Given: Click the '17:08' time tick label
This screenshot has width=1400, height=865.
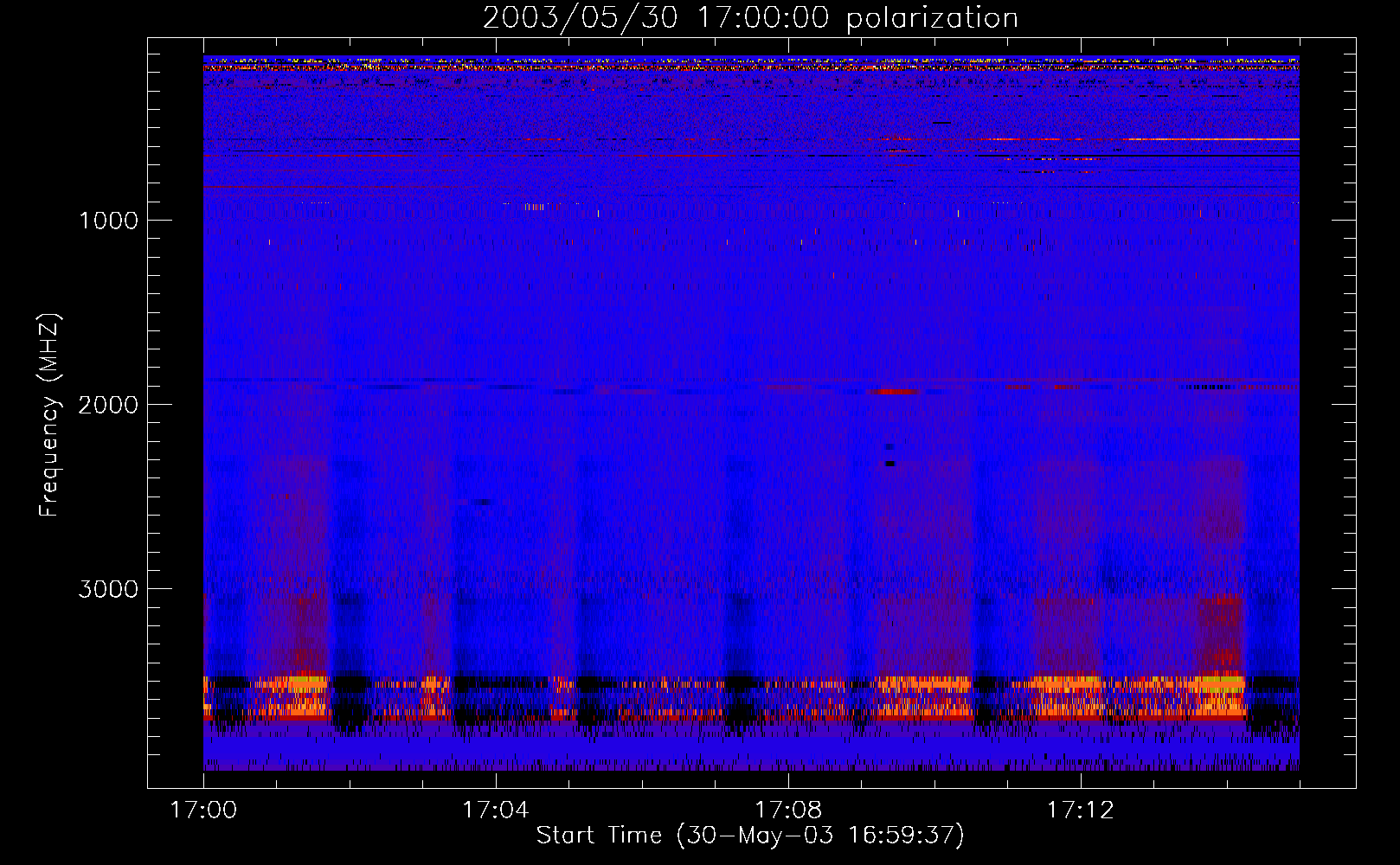Looking at the screenshot, I should (787, 811).
